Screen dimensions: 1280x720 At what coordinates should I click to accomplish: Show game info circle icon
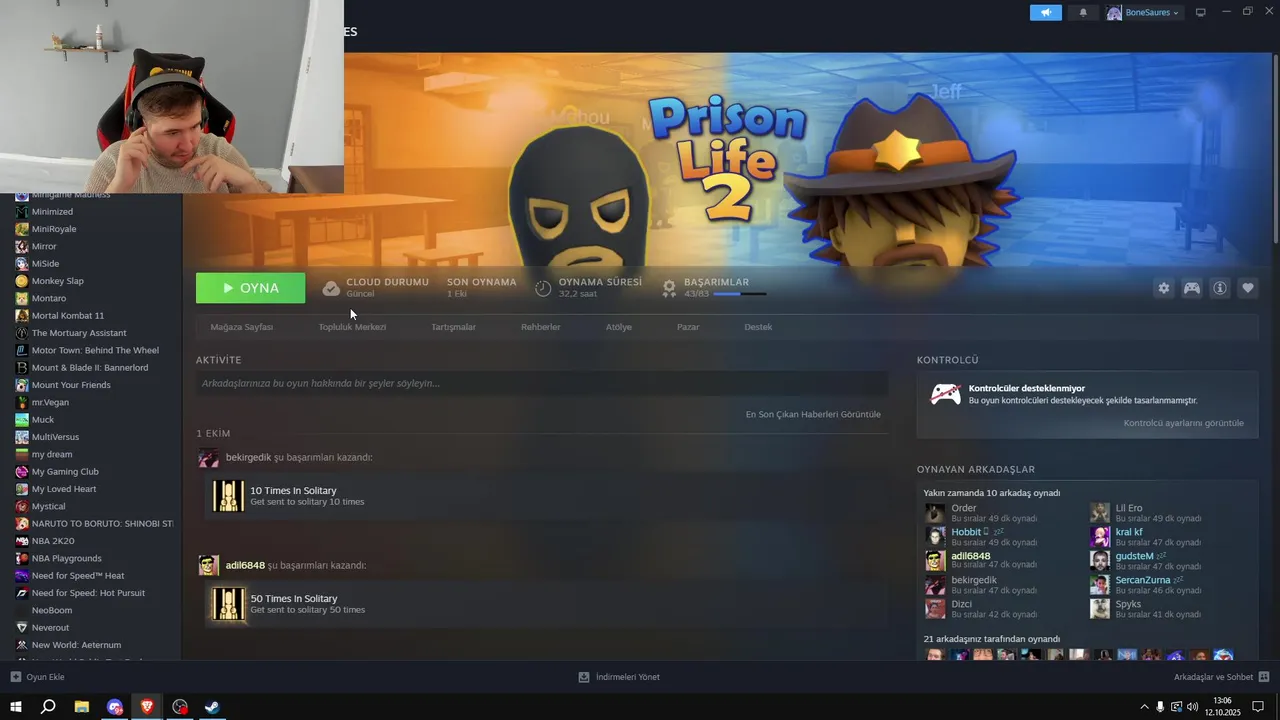pos(1220,288)
